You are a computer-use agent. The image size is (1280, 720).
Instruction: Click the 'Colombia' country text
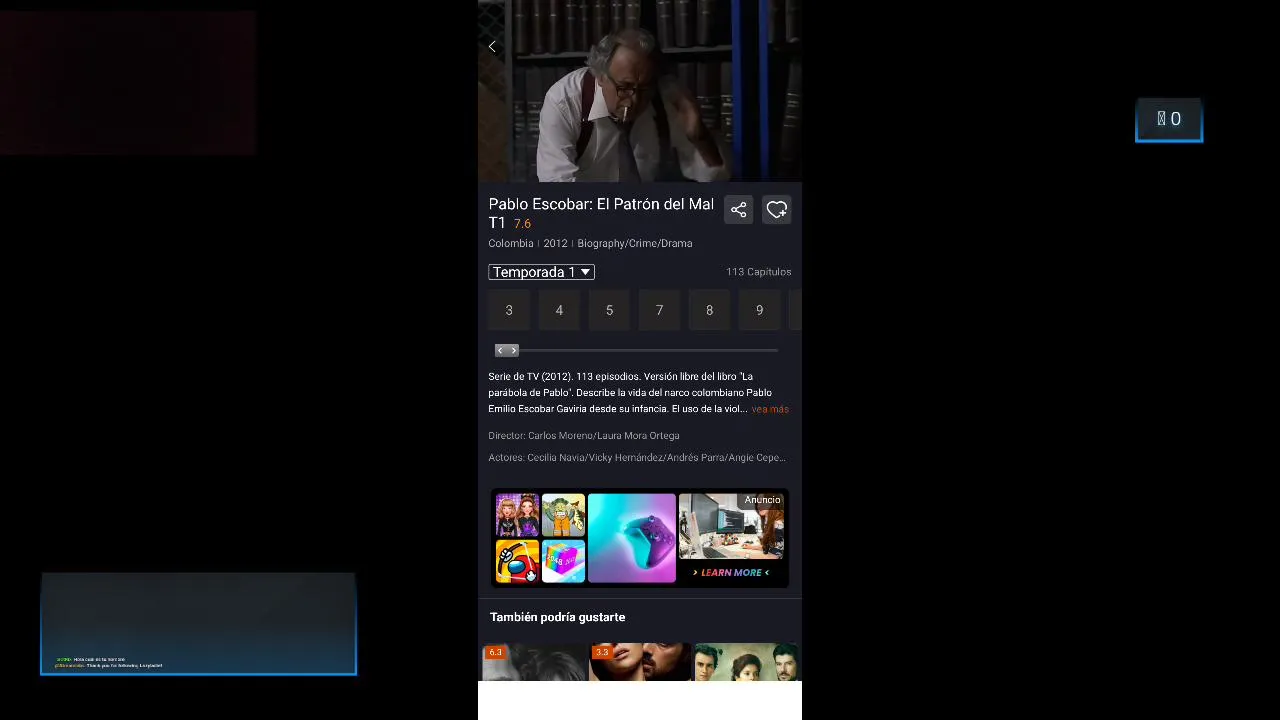[511, 244]
